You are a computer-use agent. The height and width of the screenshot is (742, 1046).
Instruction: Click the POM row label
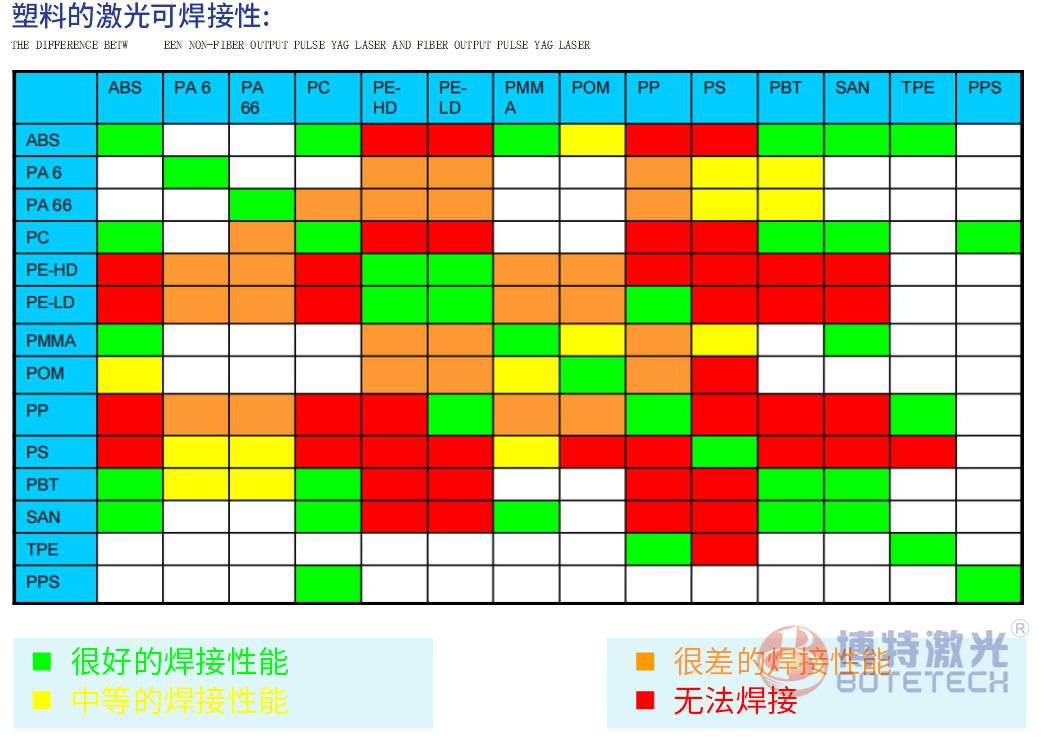click(56, 373)
